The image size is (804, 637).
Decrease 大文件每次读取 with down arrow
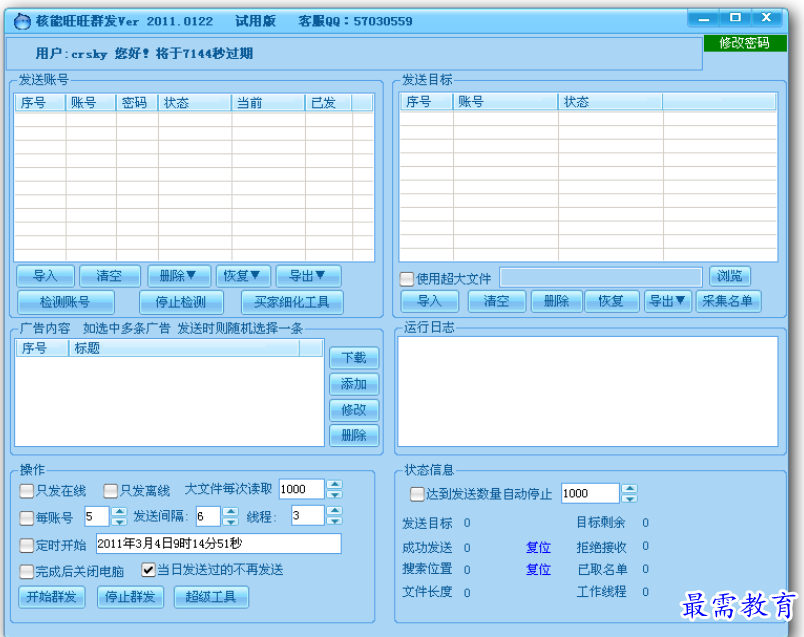(x=335, y=494)
